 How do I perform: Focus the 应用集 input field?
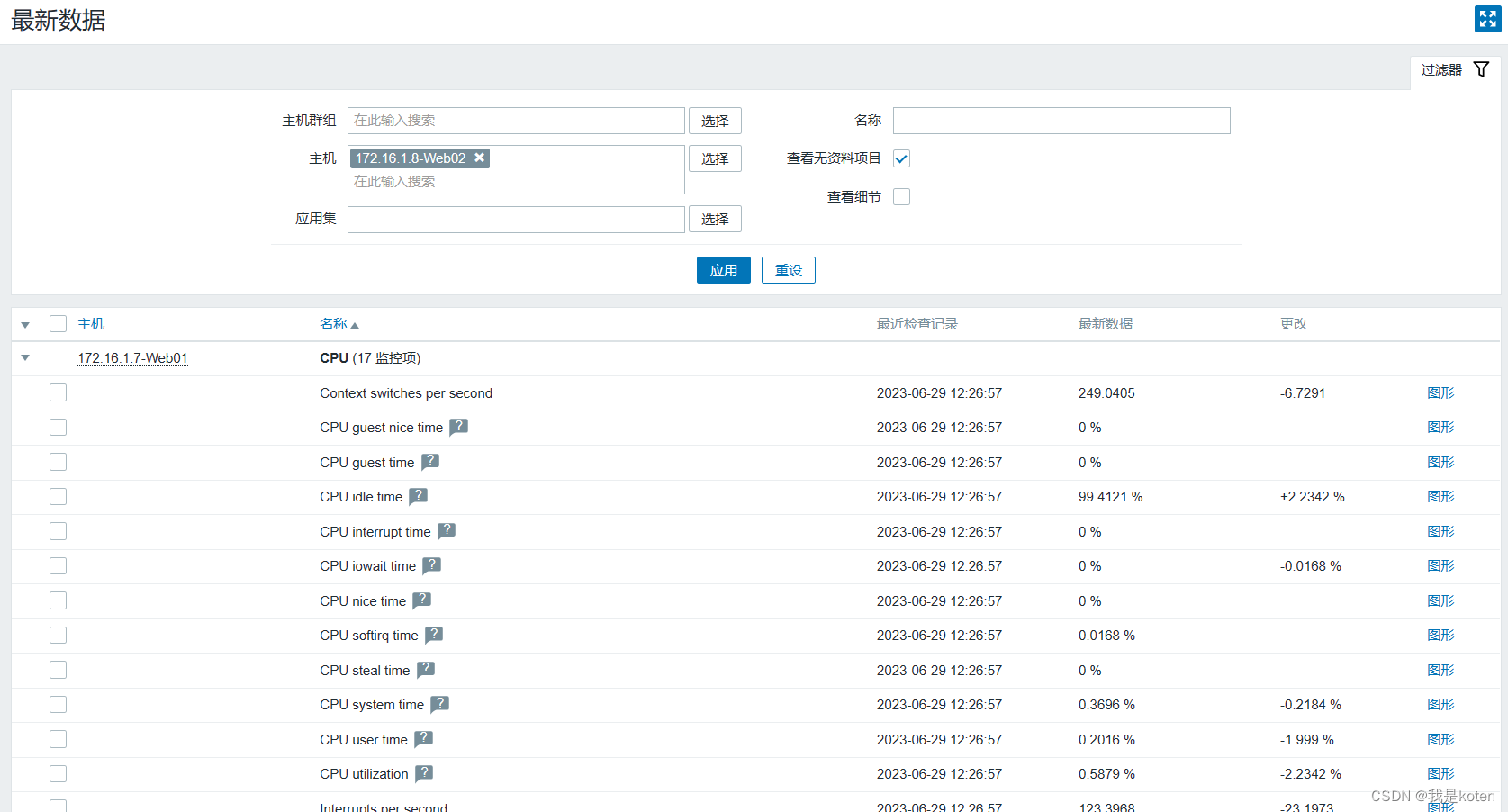pos(516,220)
